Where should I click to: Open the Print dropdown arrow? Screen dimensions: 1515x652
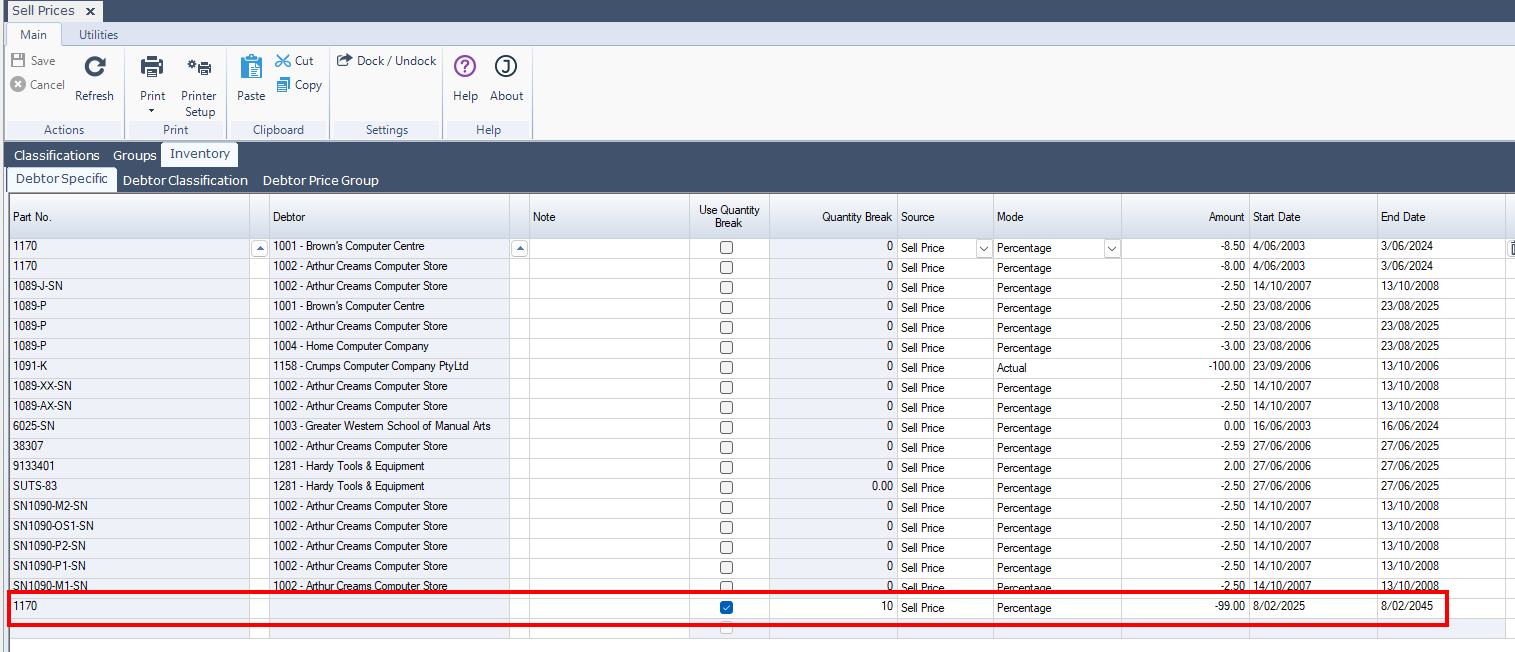[152, 111]
